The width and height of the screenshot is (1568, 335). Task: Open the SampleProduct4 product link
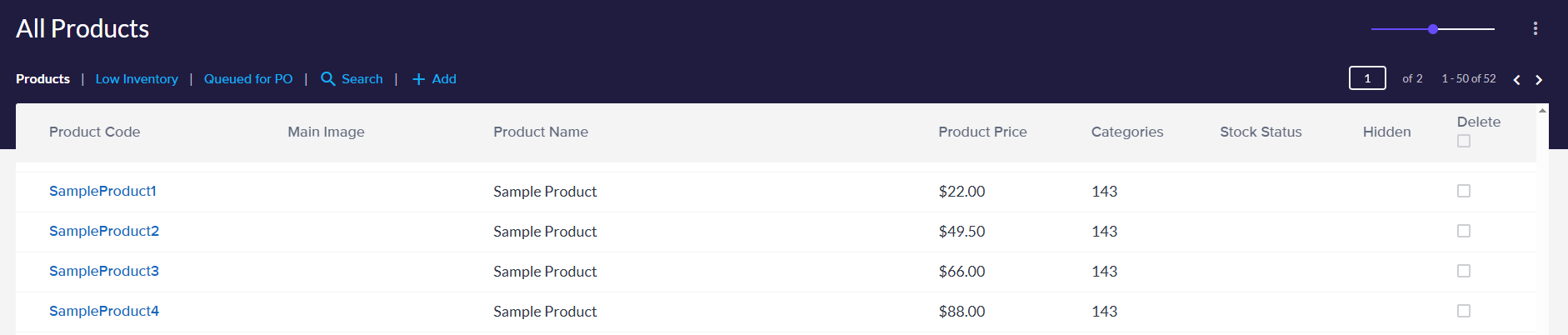coord(104,311)
